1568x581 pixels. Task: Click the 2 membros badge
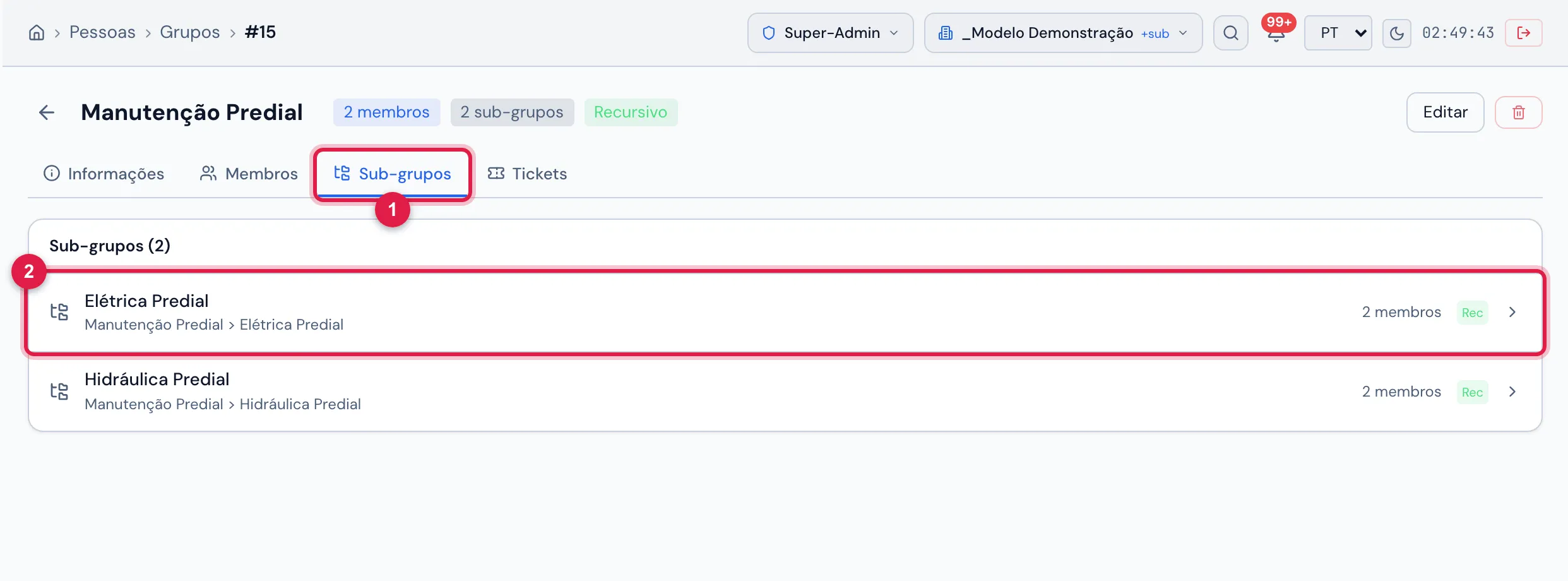pyautogui.click(x=386, y=112)
